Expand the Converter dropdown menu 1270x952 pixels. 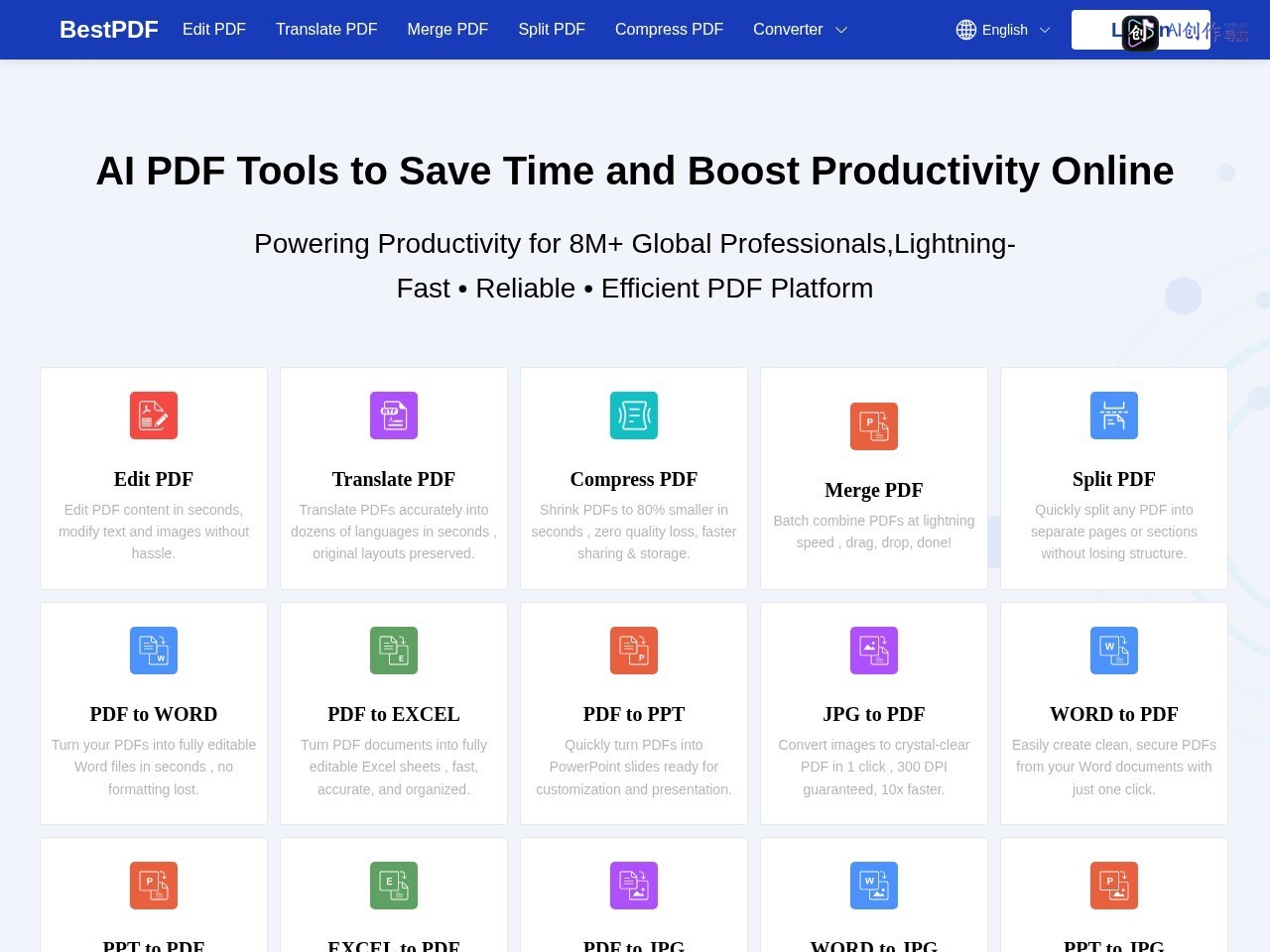coord(800,30)
